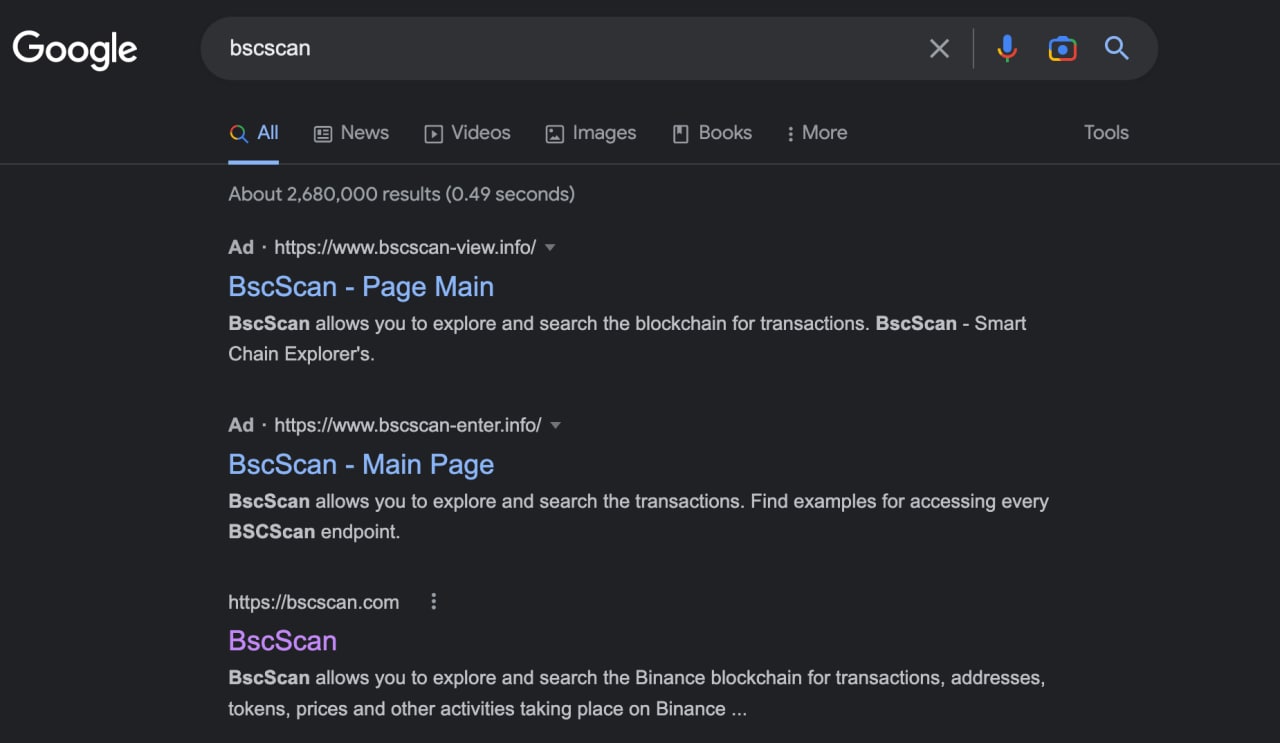Start voice search with the microphone icon
The image size is (1280, 743).
click(x=1007, y=48)
